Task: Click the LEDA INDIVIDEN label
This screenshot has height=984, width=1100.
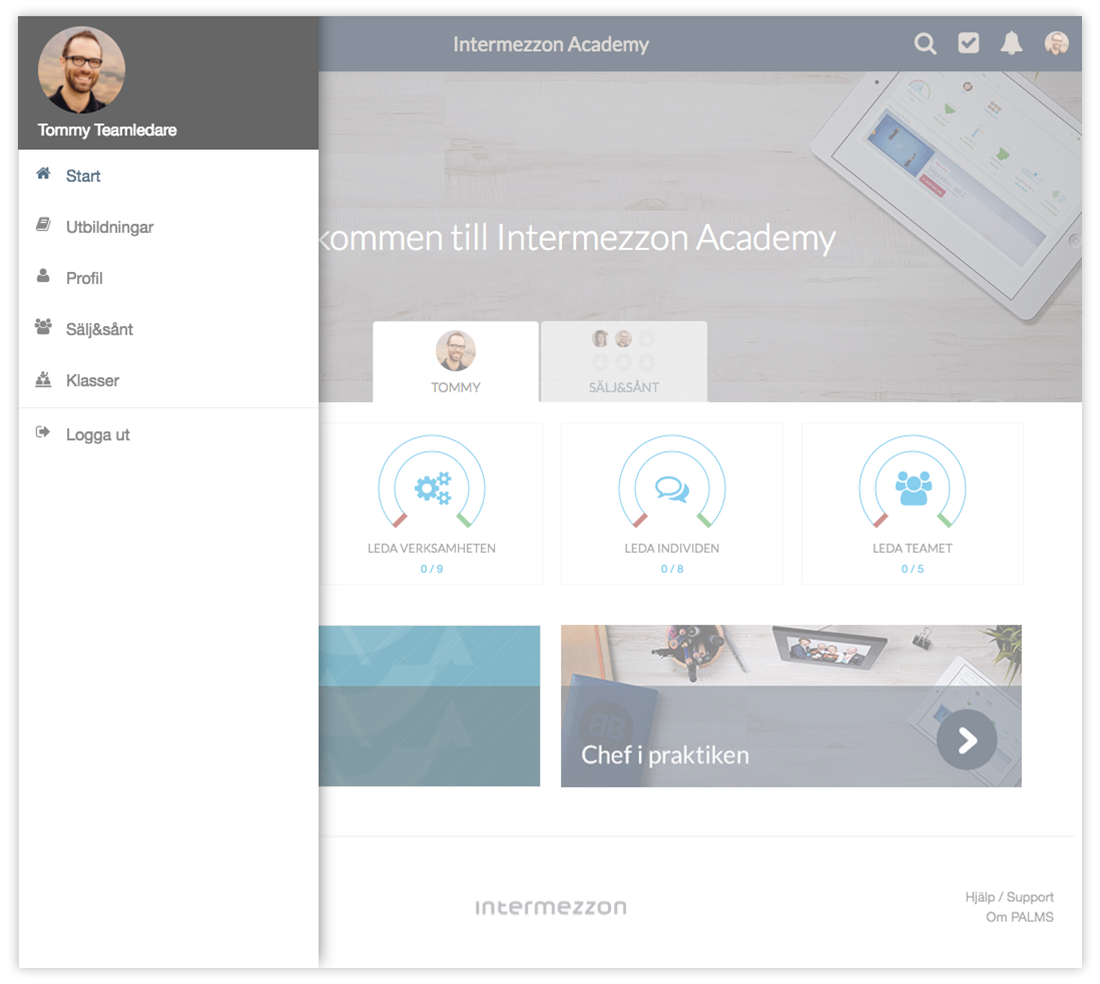Action: [x=672, y=548]
